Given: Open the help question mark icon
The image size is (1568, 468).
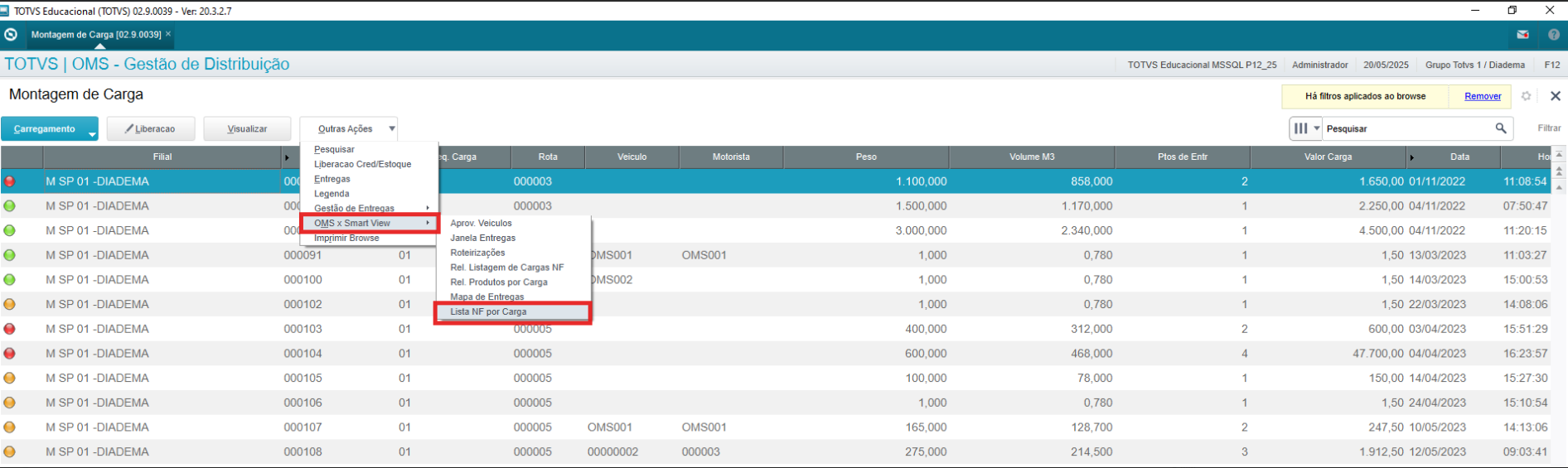Looking at the screenshot, I should point(1553,35).
